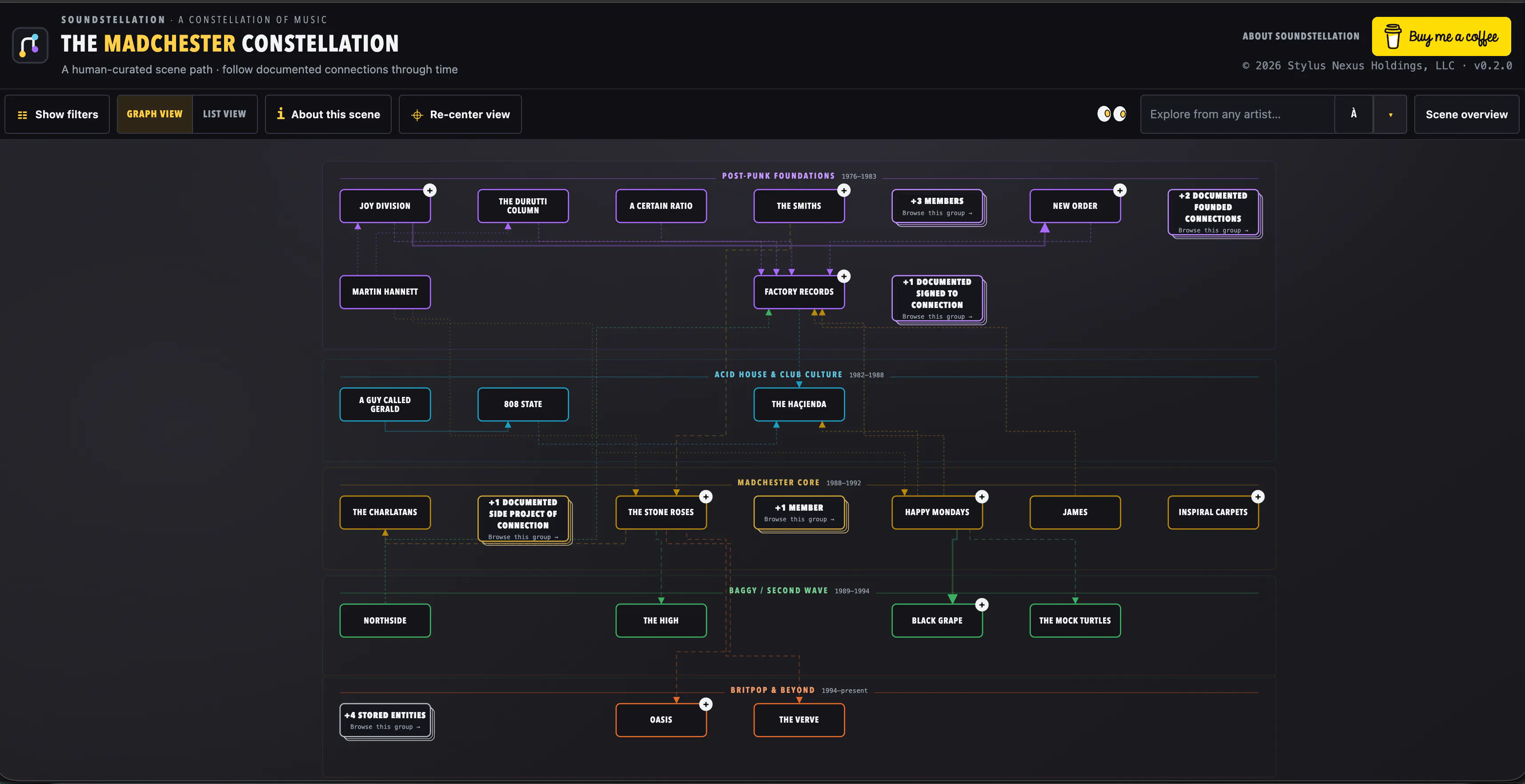Select the Black Grape node
This screenshot has height=784, width=1525.
pyautogui.click(x=936, y=621)
